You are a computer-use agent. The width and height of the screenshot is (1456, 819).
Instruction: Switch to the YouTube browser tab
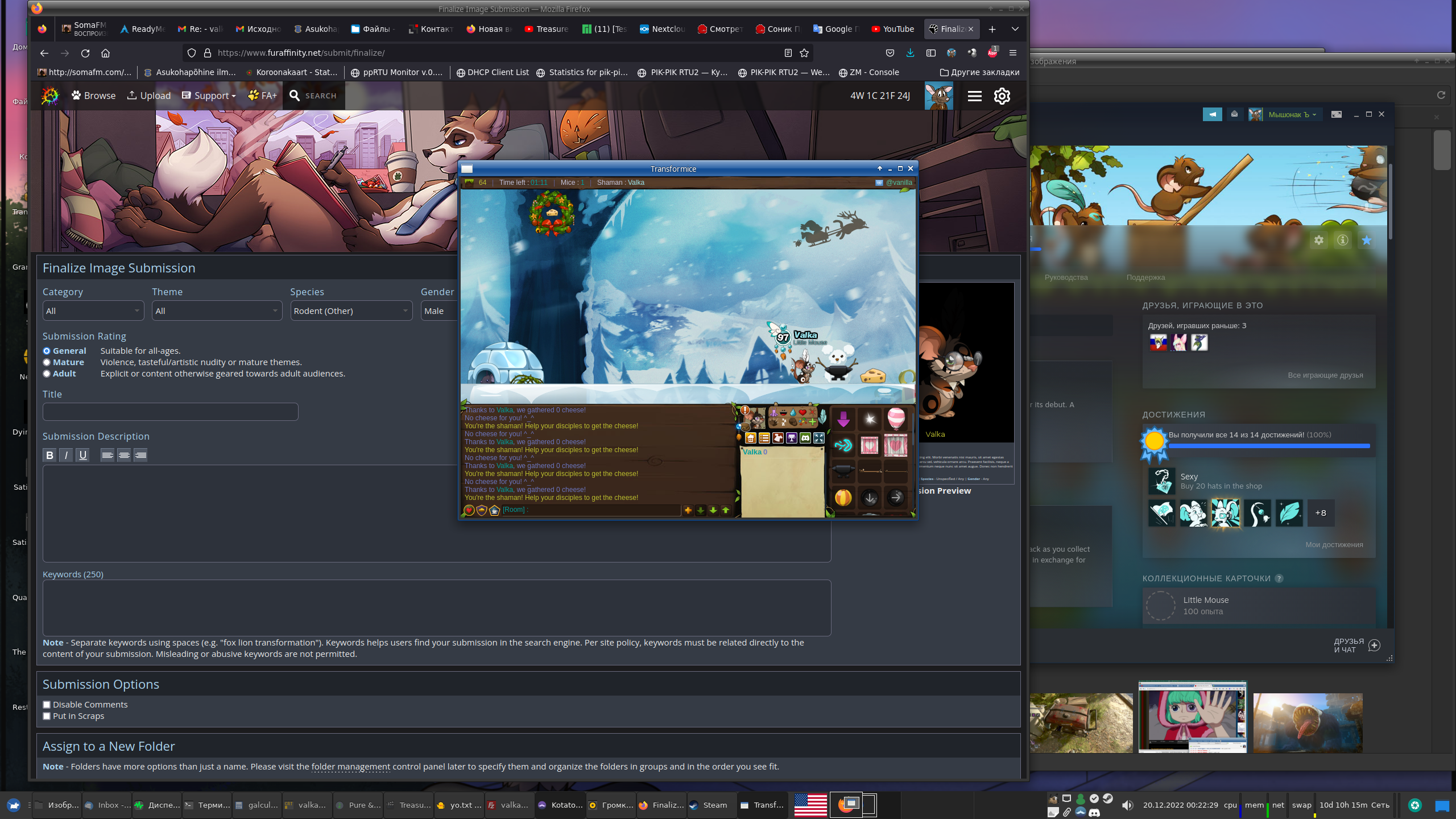tap(892, 29)
